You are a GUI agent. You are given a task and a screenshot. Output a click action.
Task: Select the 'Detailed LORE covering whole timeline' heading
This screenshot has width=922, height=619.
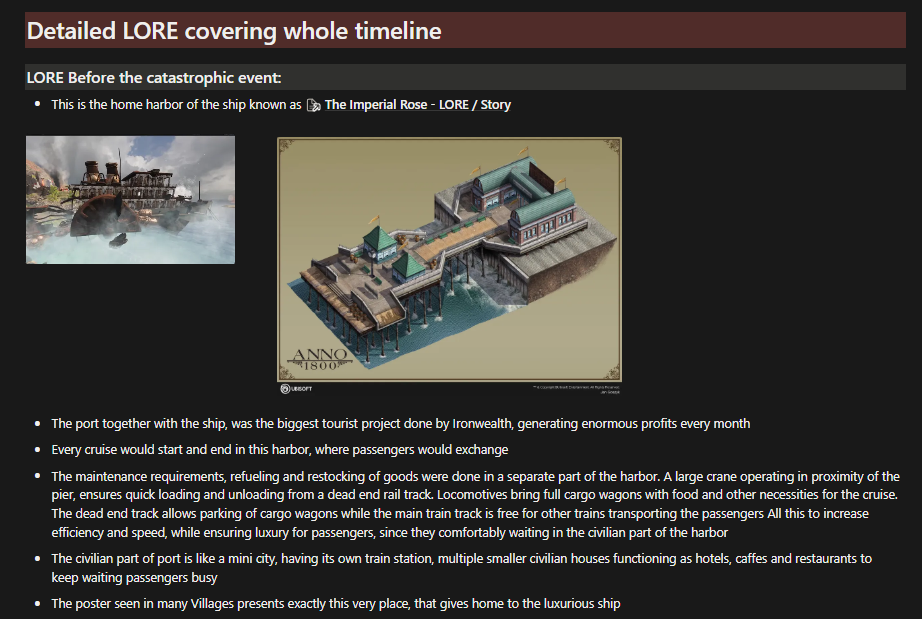tap(234, 31)
